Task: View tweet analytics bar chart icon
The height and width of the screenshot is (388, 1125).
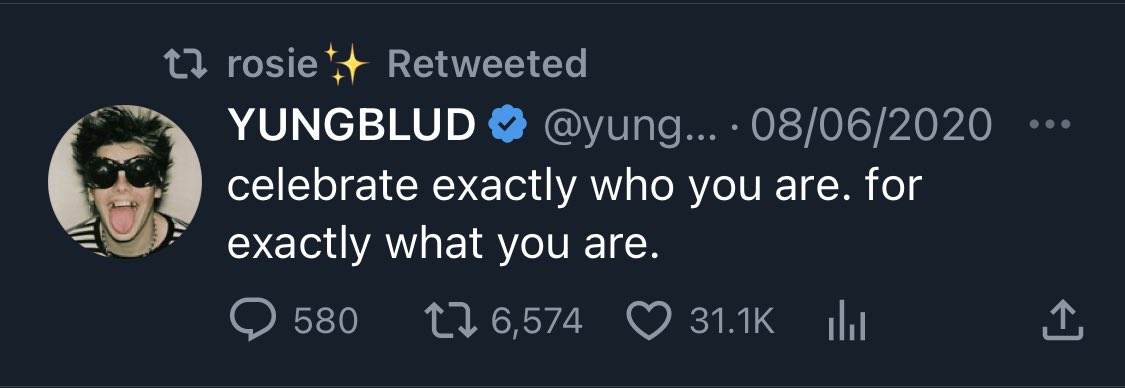Action: (x=847, y=321)
